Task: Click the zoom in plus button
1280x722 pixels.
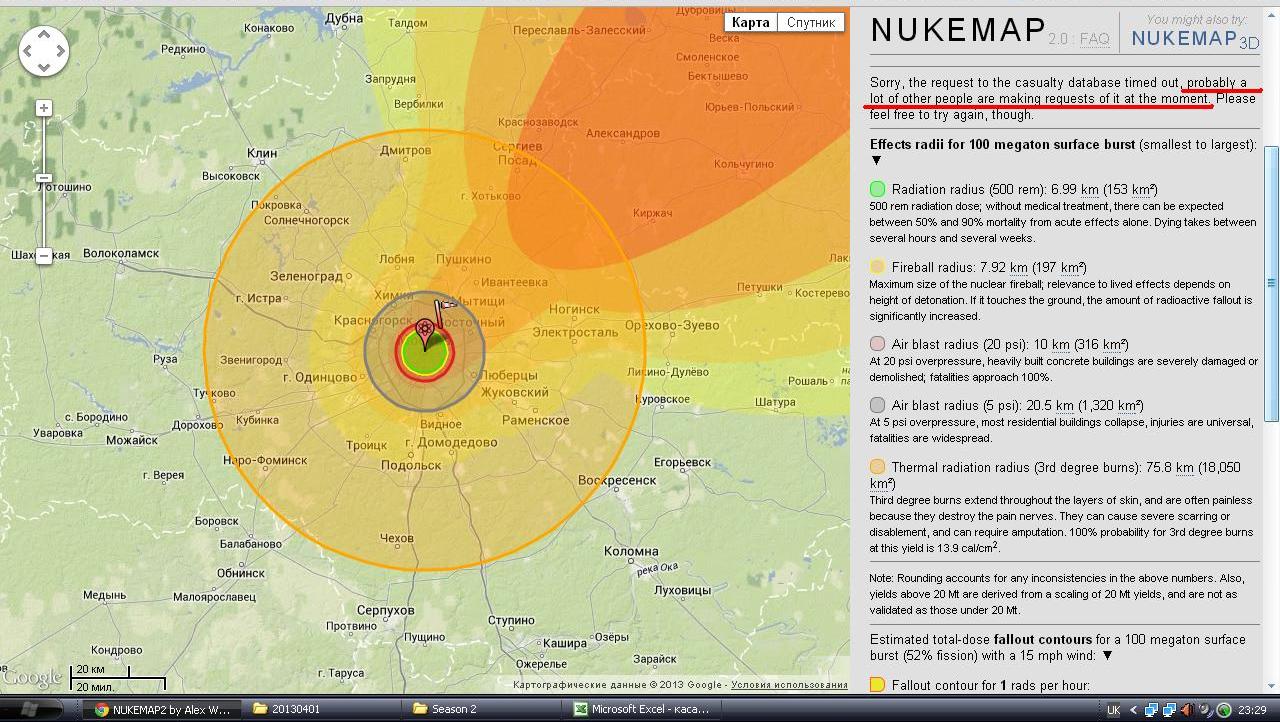Action: tap(44, 108)
